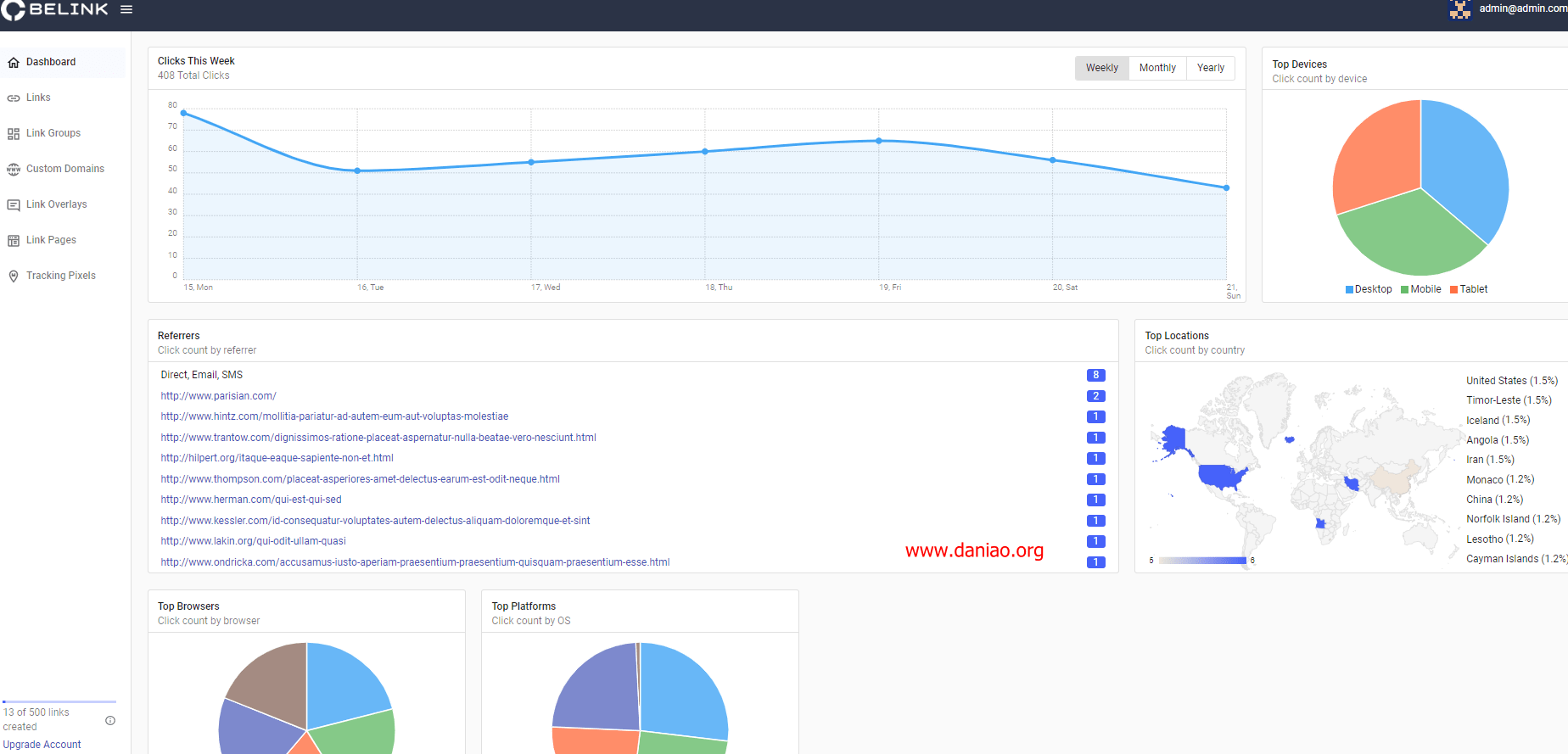Click admin@admin.com account name
The image size is (1568, 754).
click(x=1523, y=8)
